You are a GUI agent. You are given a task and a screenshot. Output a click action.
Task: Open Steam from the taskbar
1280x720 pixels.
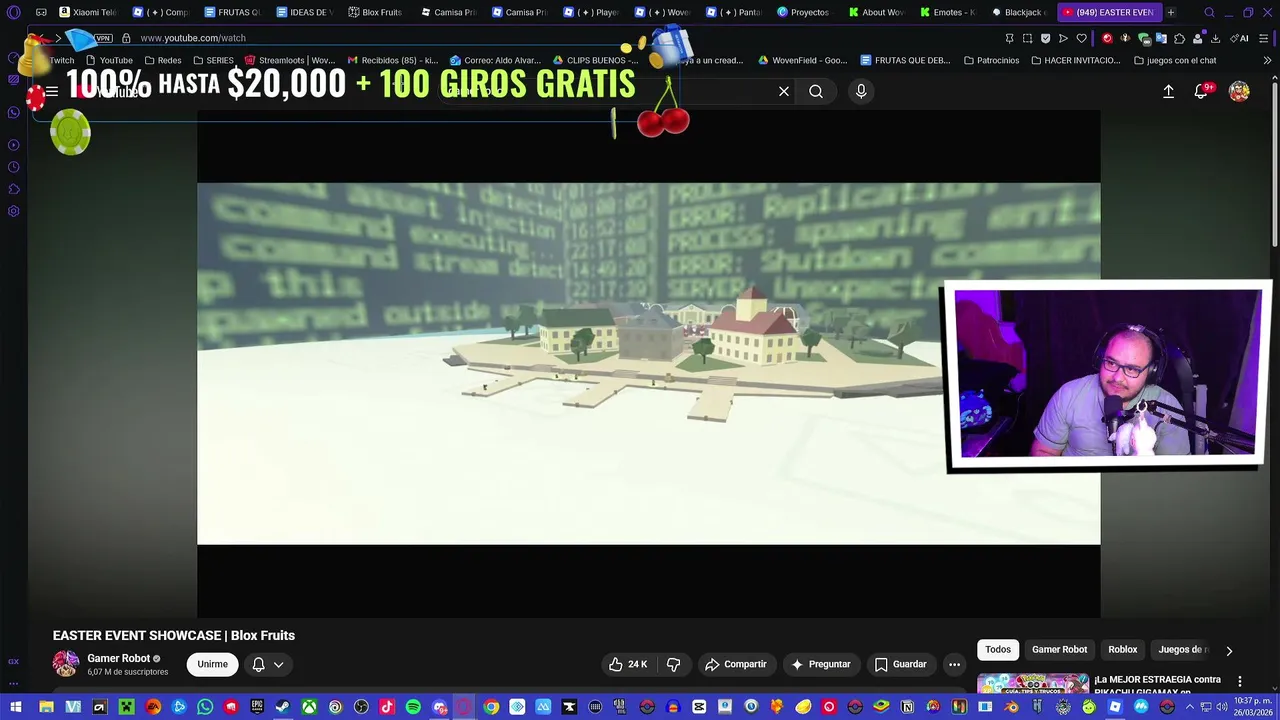(x=283, y=707)
